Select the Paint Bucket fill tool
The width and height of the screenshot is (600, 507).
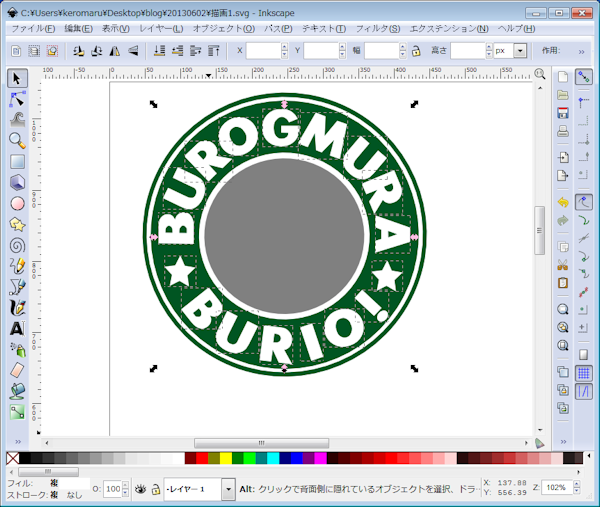pyautogui.click(x=17, y=391)
